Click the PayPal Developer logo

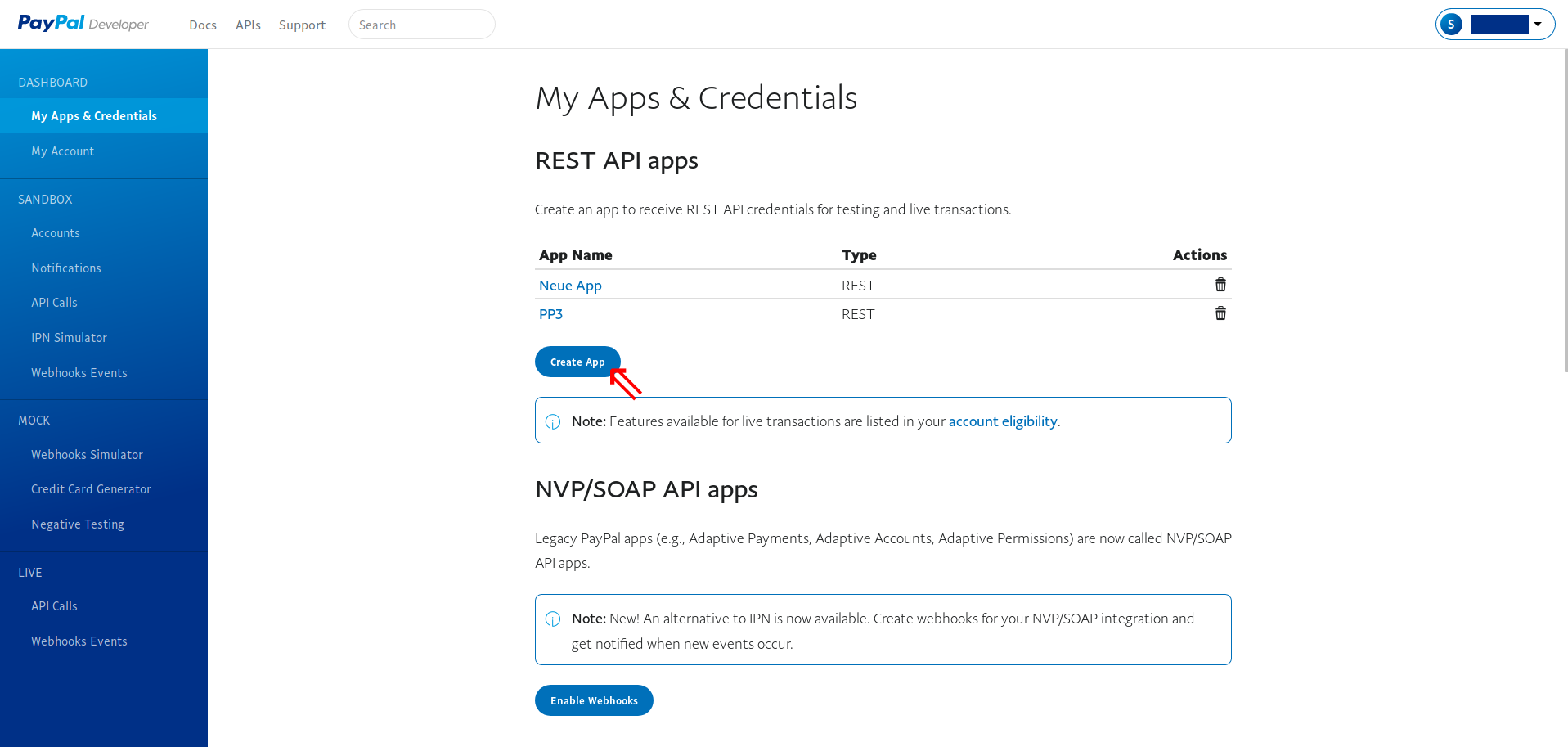point(83,24)
